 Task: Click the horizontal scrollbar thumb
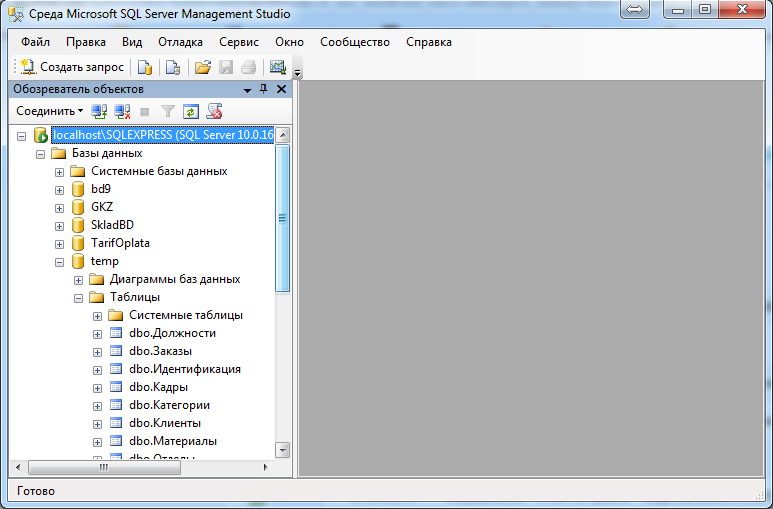click(104, 467)
